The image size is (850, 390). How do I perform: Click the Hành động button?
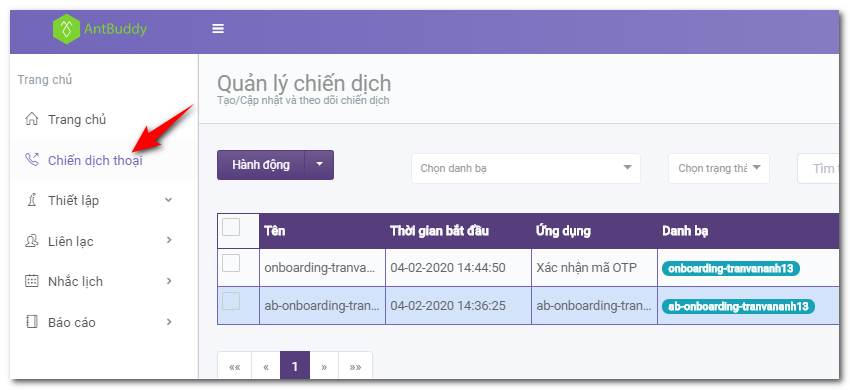coord(261,165)
